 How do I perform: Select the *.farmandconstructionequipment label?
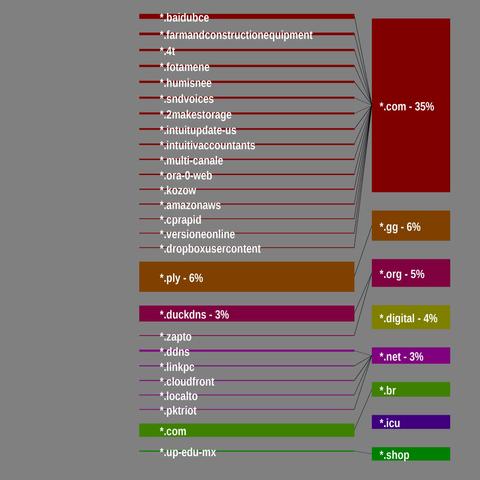click(x=236, y=35)
